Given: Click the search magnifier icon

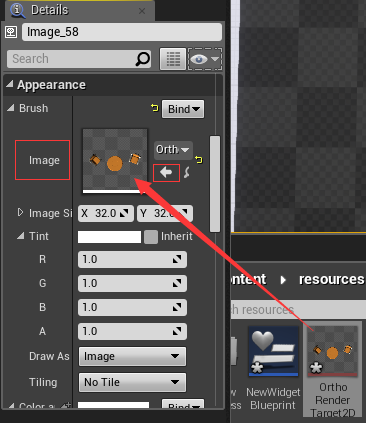Looking at the screenshot, I should 143,59.
